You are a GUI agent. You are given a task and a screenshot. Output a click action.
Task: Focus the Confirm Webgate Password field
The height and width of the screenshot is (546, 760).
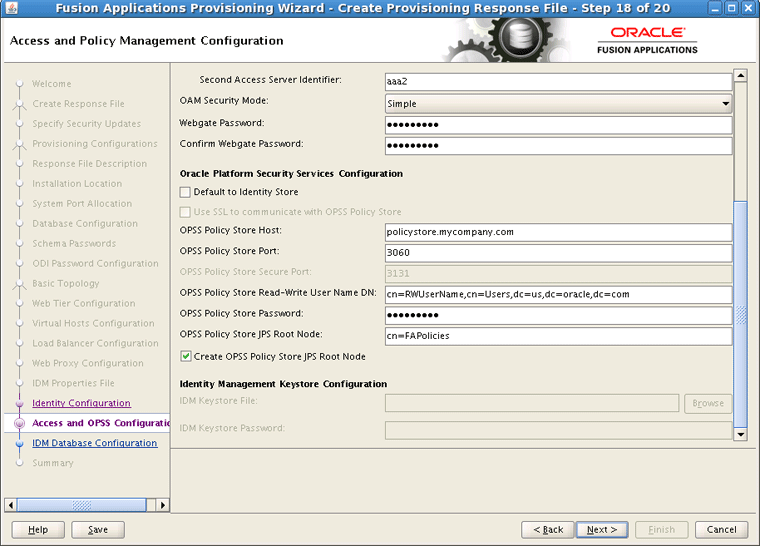[558, 145]
